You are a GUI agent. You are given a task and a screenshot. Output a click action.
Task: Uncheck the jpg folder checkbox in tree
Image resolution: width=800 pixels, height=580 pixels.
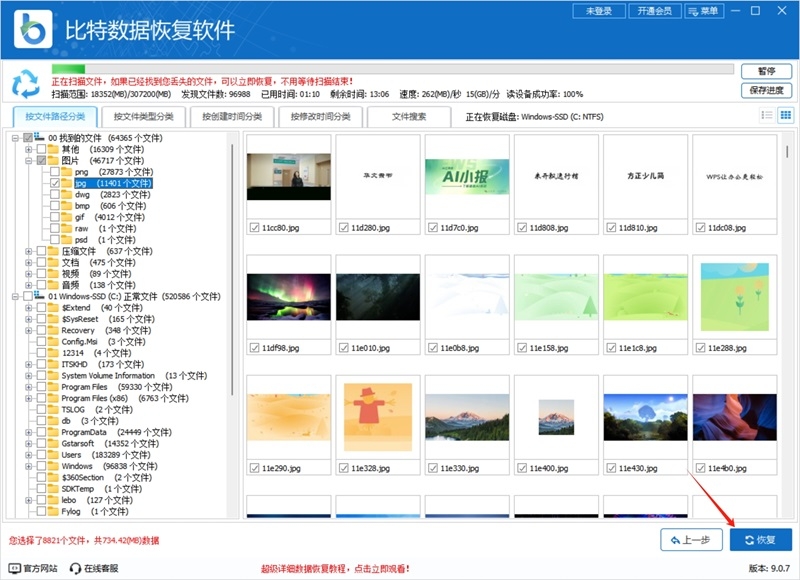[x=54, y=183]
